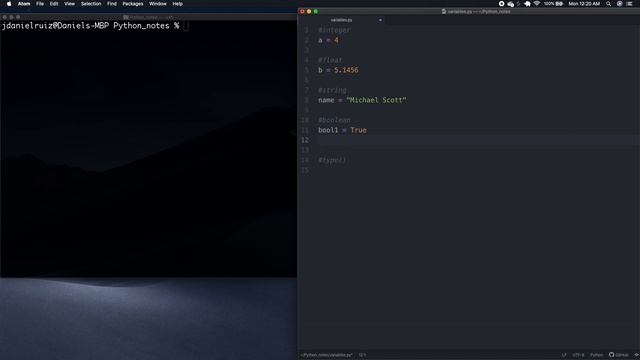Click the value 4 on line 2
Image resolution: width=640 pixels, height=360 pixels.
pyautogui.click(x=336, y=40)
